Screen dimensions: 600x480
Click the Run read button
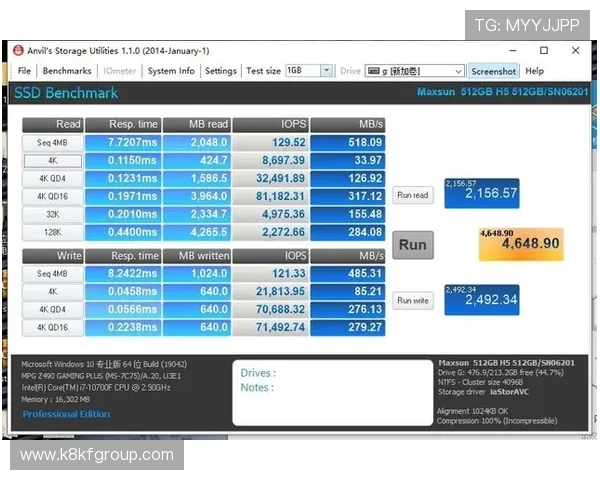pyautogui.click(x=413, y=195)
